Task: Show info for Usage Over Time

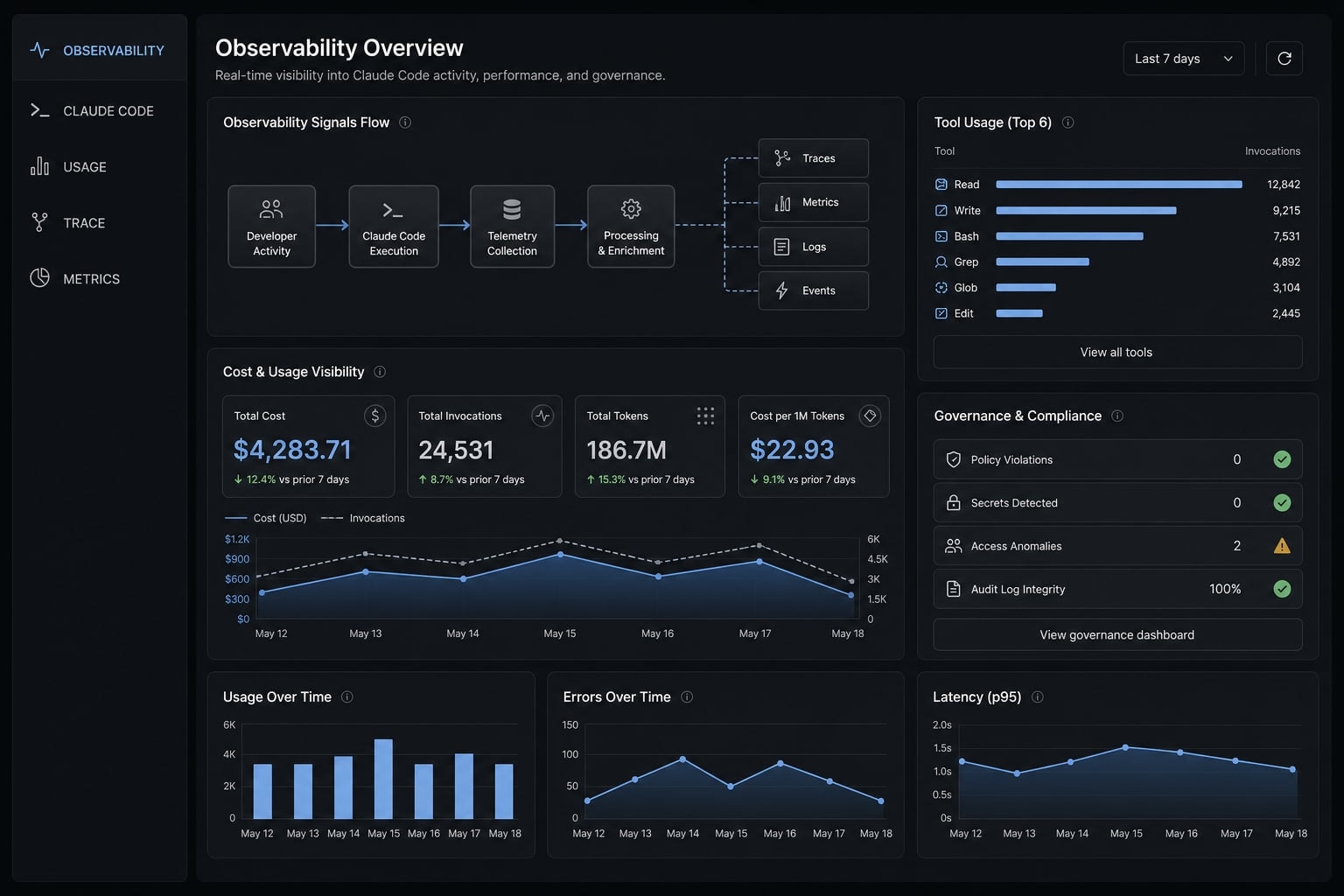Action: pyautogui.click(x=346, y=697)
